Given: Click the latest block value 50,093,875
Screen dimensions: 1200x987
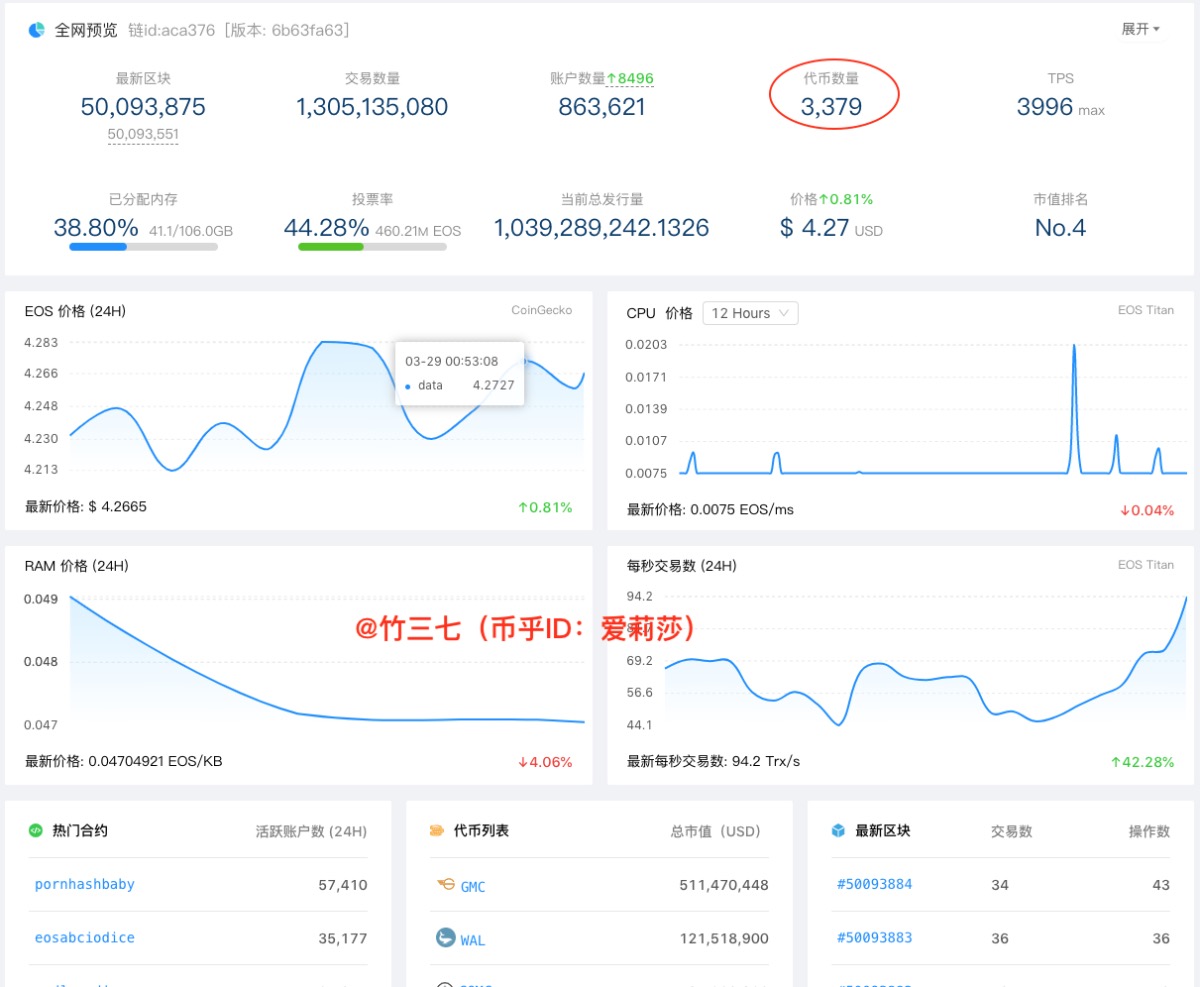Looking at the screenshot, I should pyautogui.click(x=143, y=107).
